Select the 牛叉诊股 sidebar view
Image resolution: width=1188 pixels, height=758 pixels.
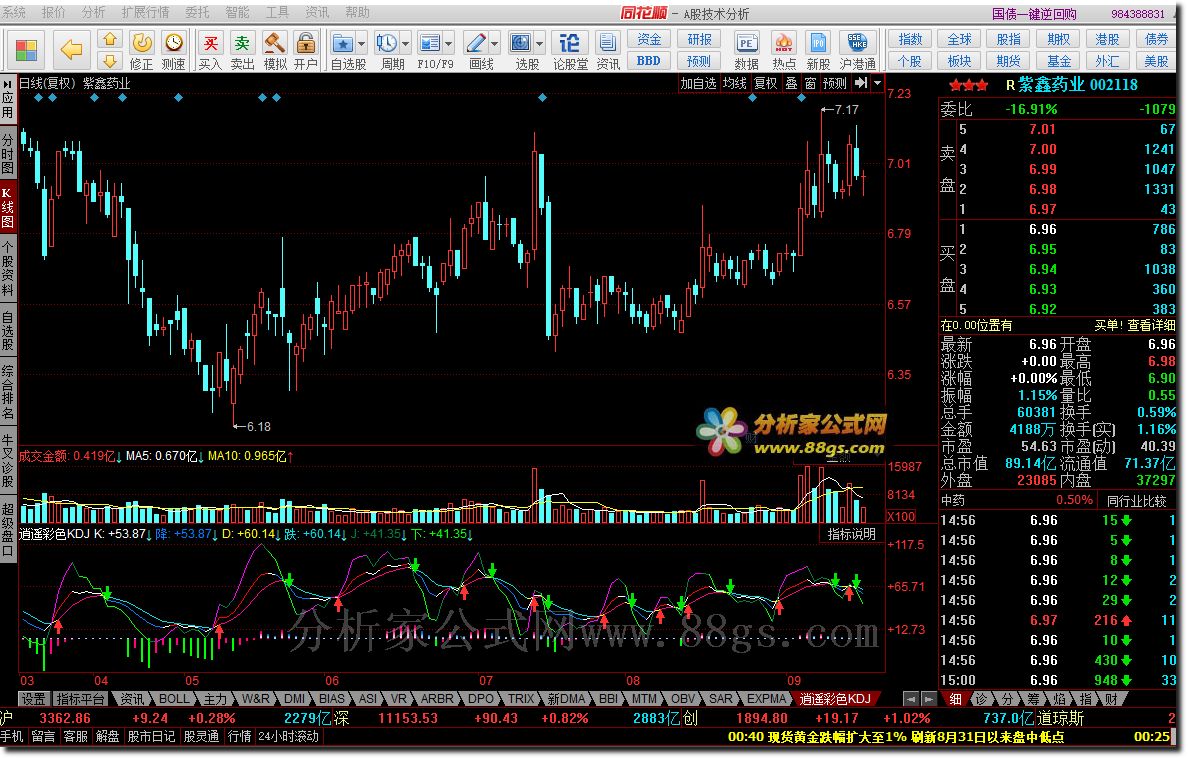(x=8, y=461)
